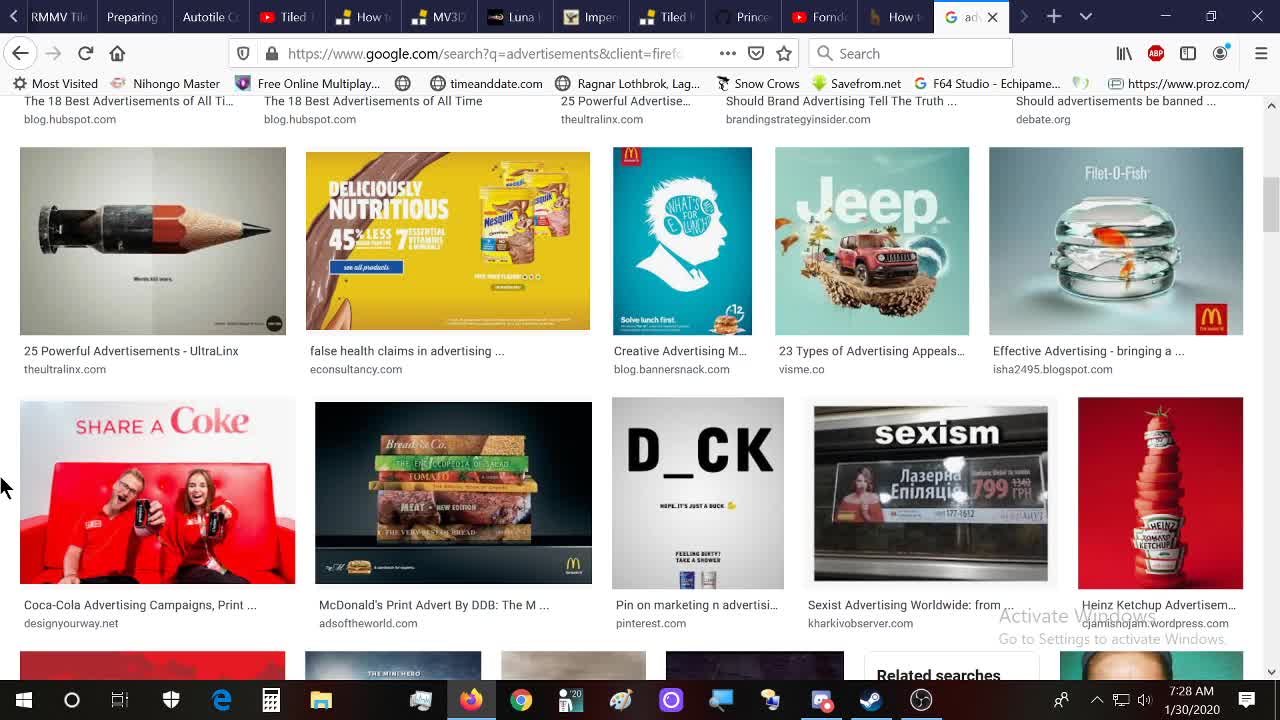Viewport: 1280px width, 720px height.
Task: Open Ragnar Lothbrok bookmark
Action: coord(627,83)
